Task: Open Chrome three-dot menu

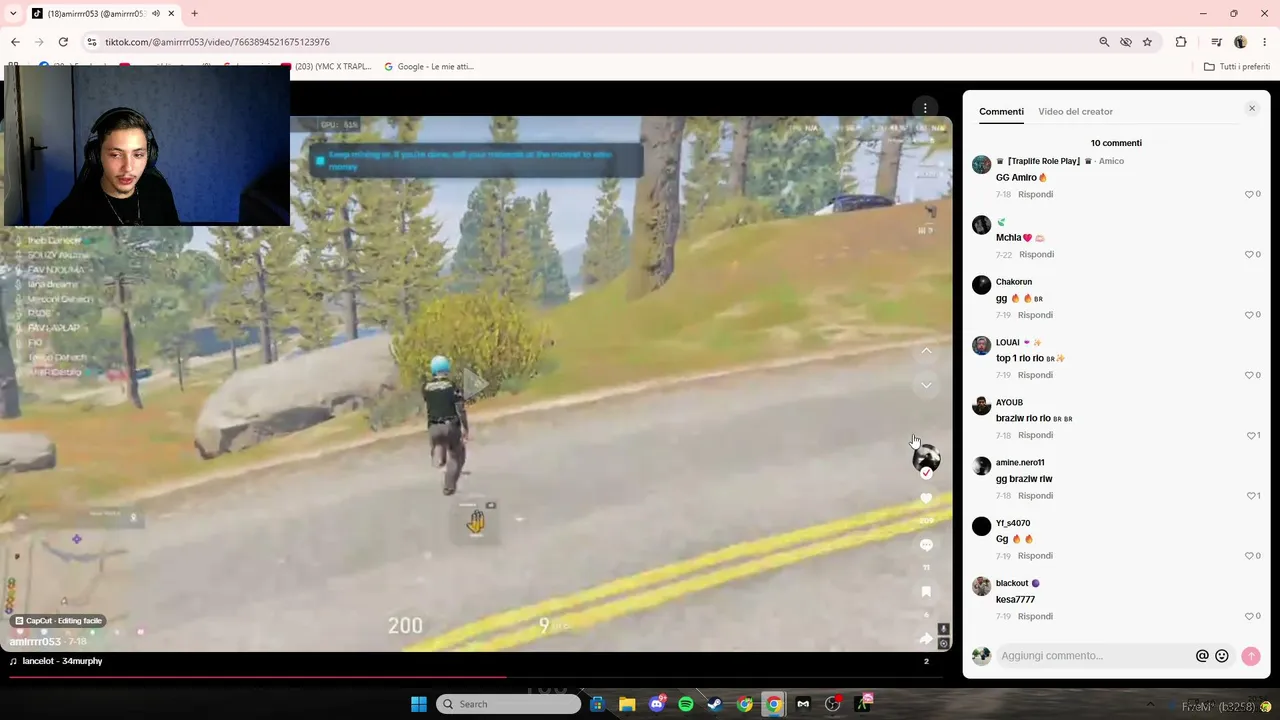Action: pos(1265,42)
